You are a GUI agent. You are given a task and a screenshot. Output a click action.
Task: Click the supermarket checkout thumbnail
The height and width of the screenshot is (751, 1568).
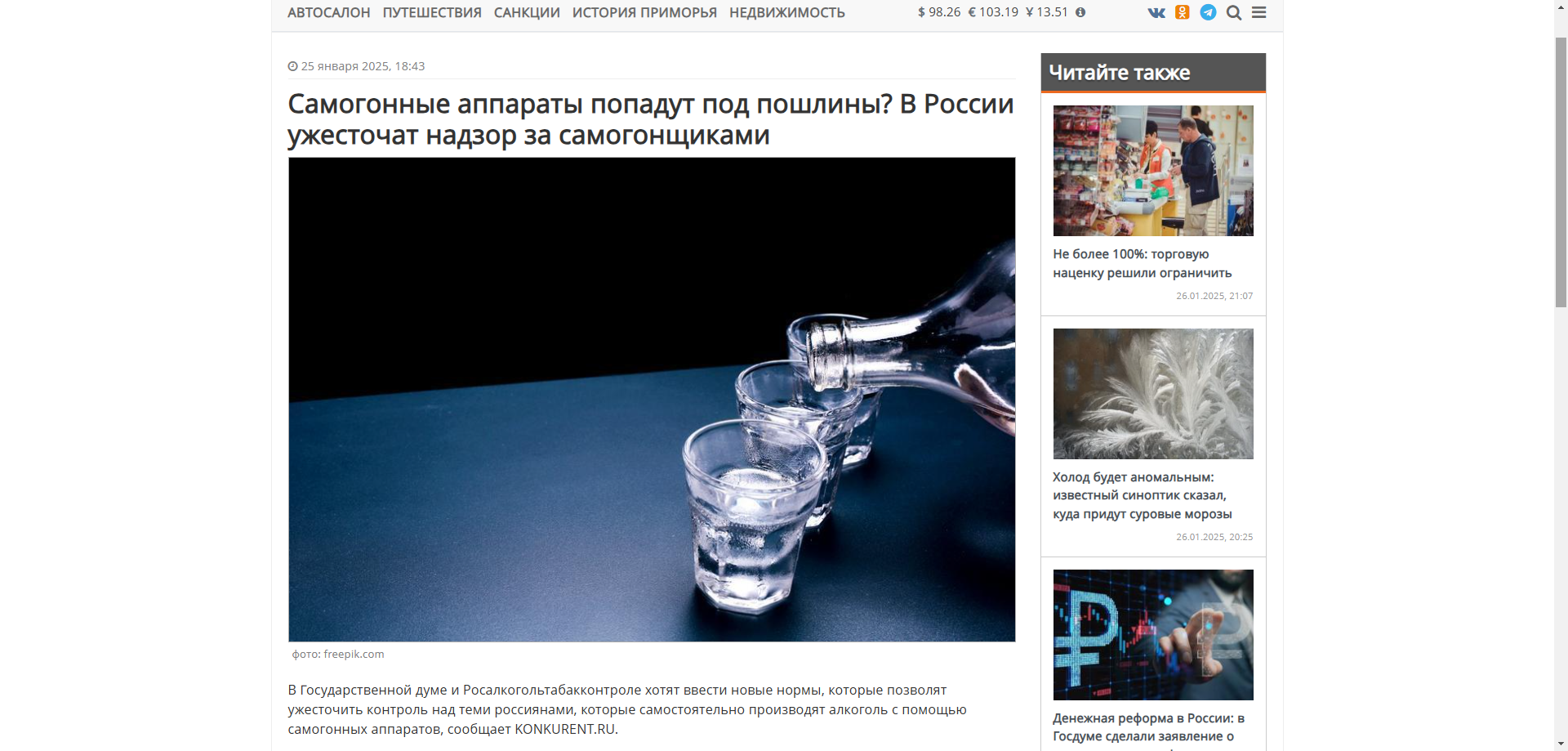1153,171
